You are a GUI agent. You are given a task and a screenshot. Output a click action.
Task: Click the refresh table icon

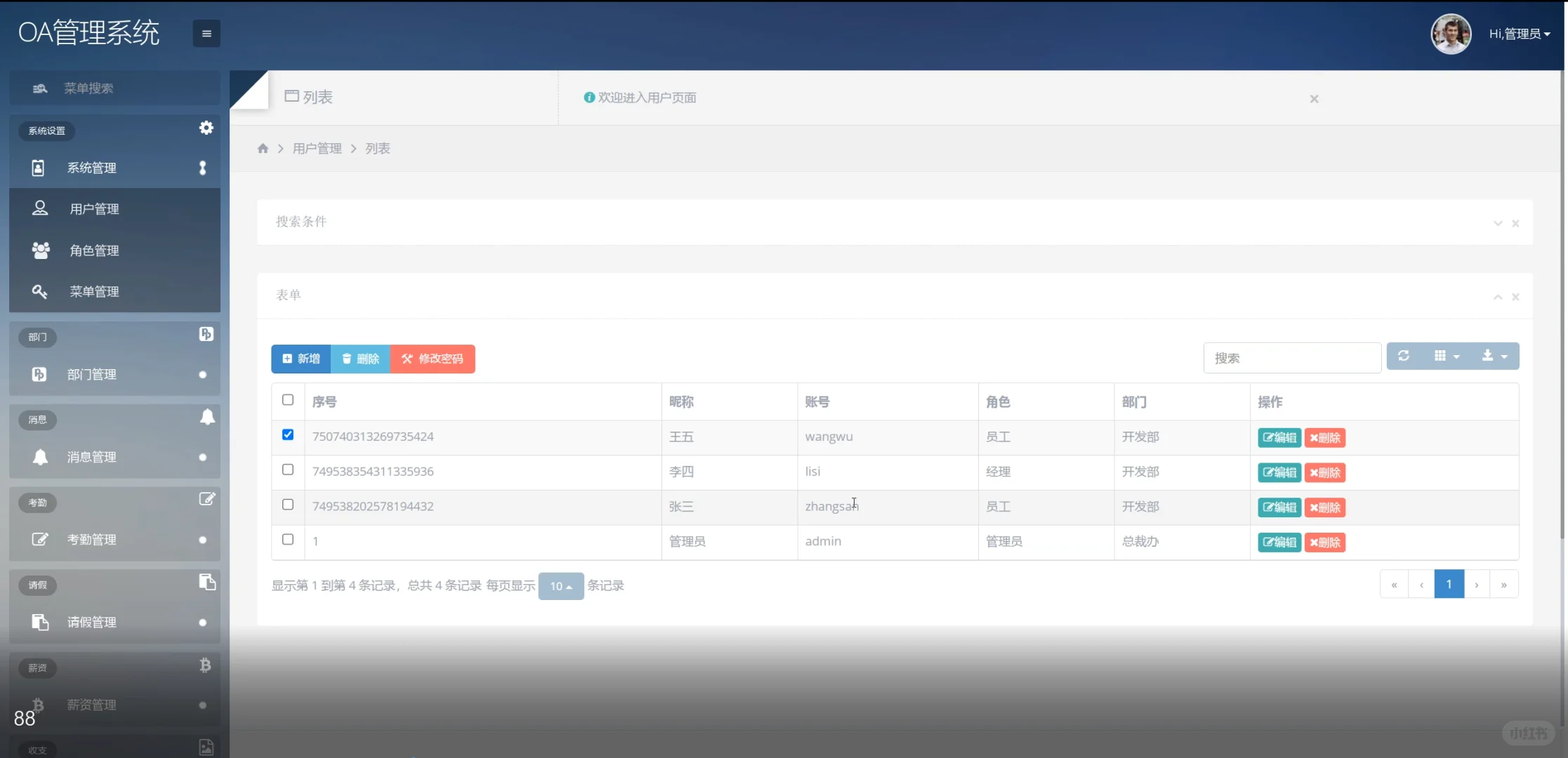(x=1403, y=356)
